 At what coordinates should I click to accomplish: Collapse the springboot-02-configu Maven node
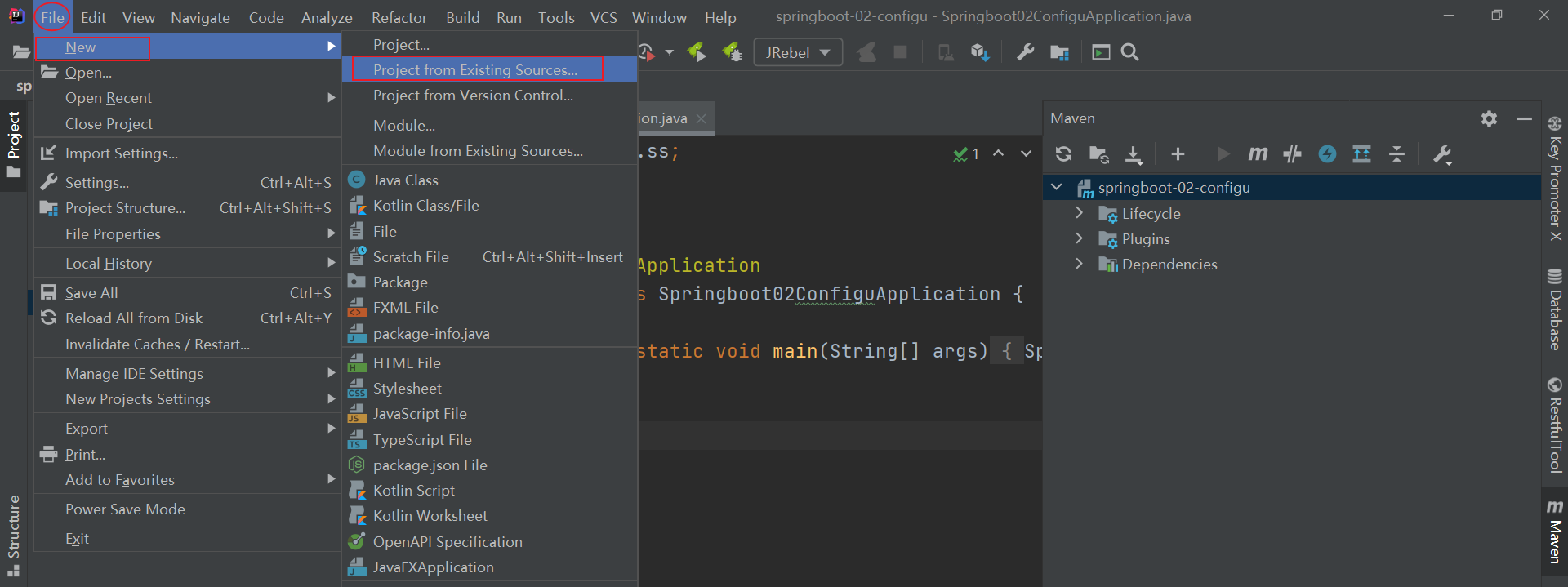(x=1056, y=187)
